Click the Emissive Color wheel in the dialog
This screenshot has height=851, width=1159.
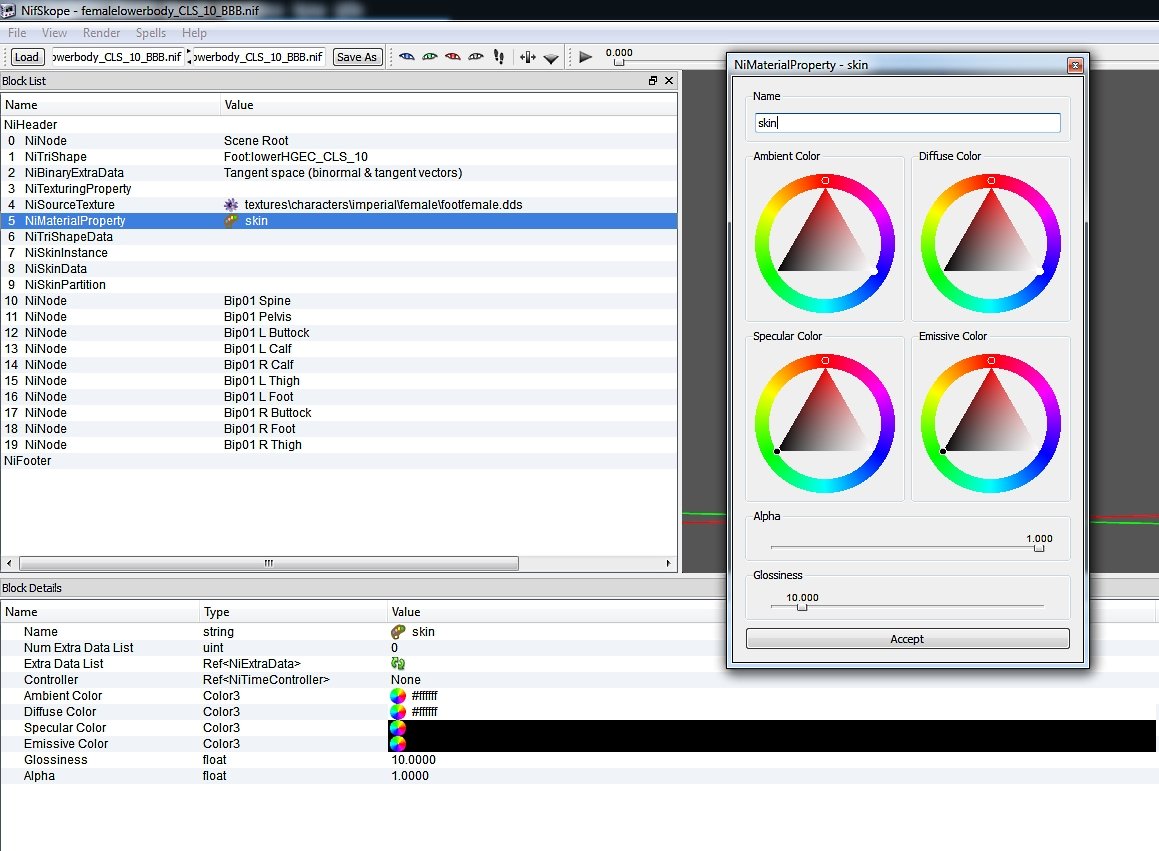(x=990, y=424)
